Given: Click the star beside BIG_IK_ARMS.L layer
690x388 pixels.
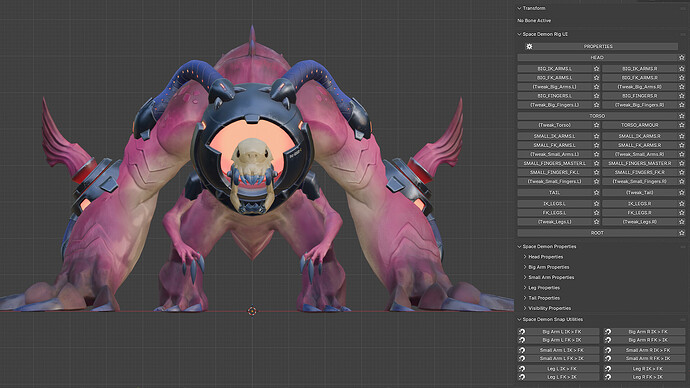Looking at the screenshot, I should tap(596, 69).
